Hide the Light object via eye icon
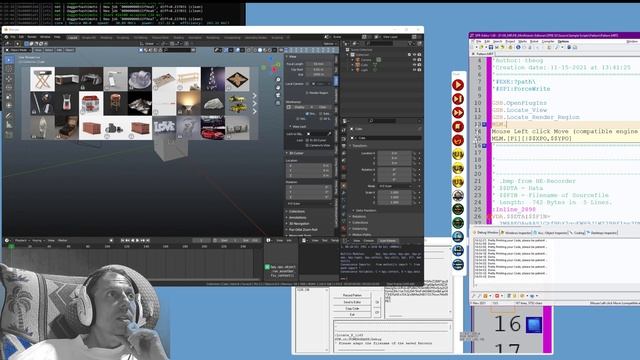Image resolution: width=640 pixels, height=360 pixels. pos(414,70)
